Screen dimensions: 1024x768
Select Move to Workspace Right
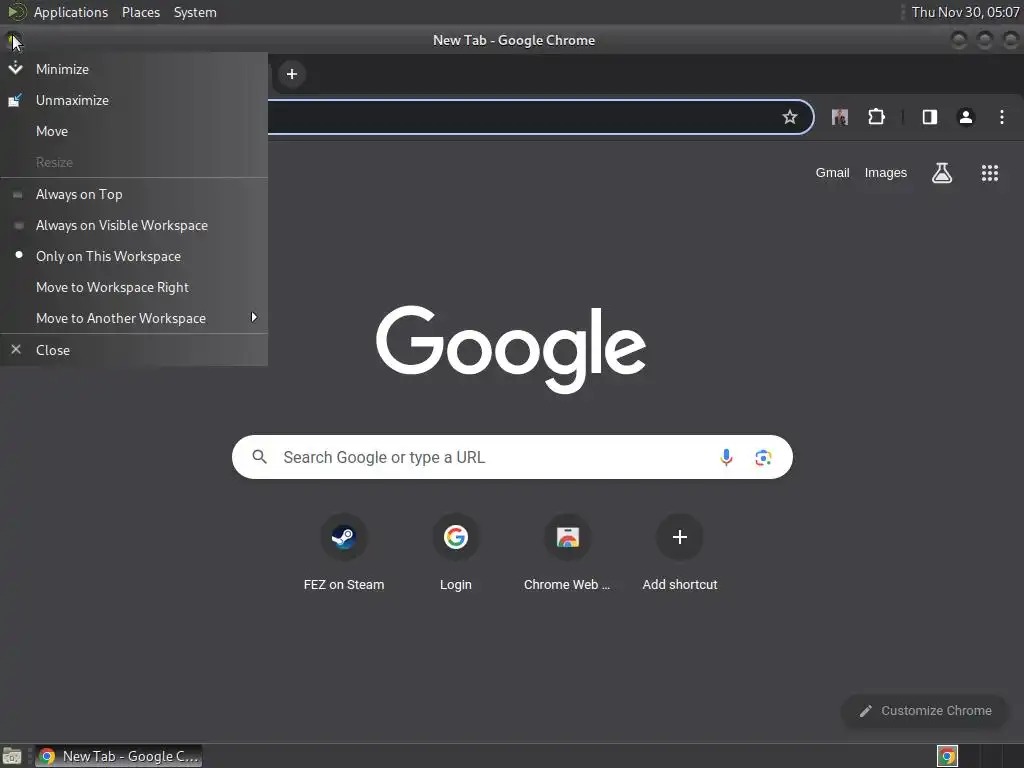click(x=134, y=287)
